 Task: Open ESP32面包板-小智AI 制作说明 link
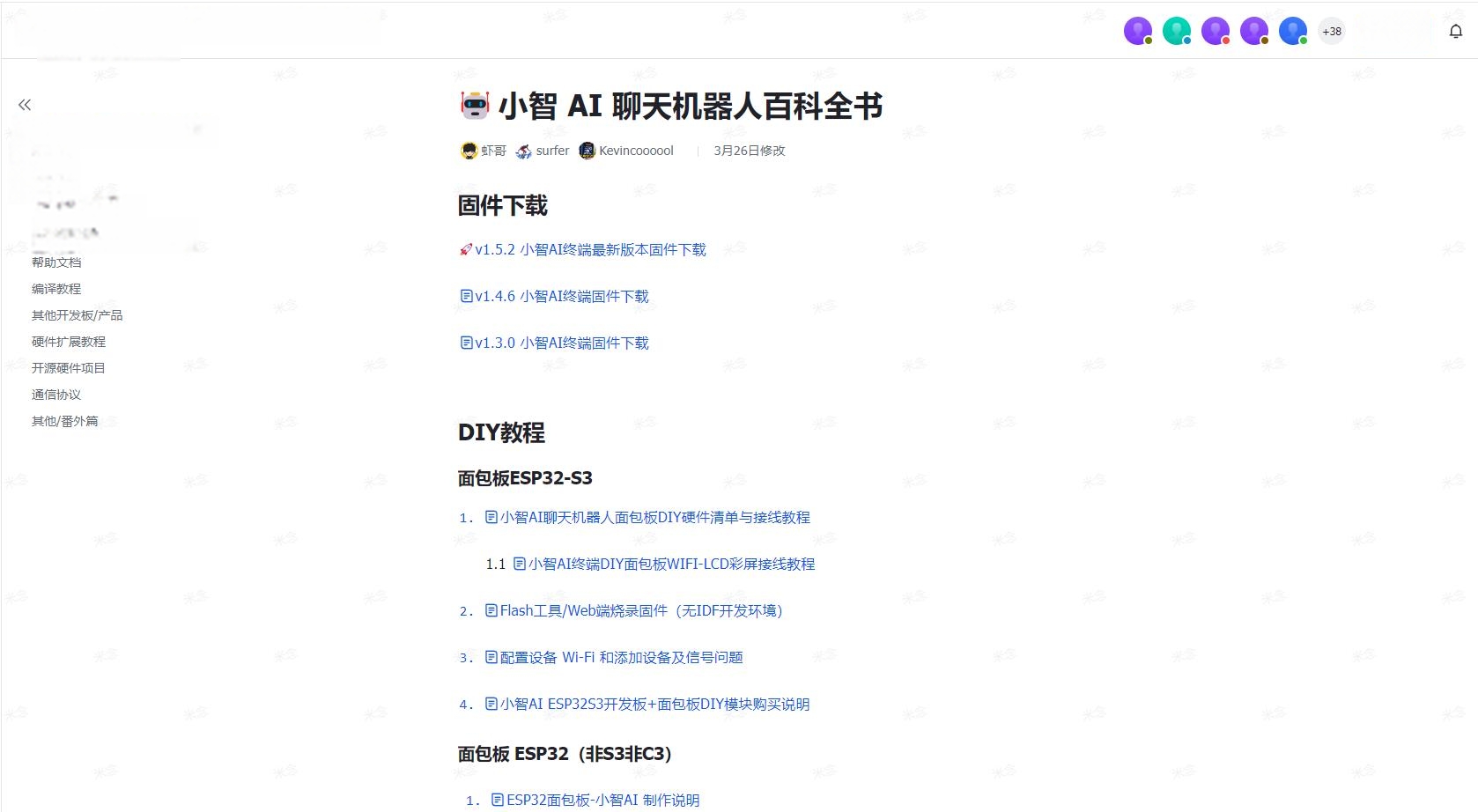(x=603, y=801)
